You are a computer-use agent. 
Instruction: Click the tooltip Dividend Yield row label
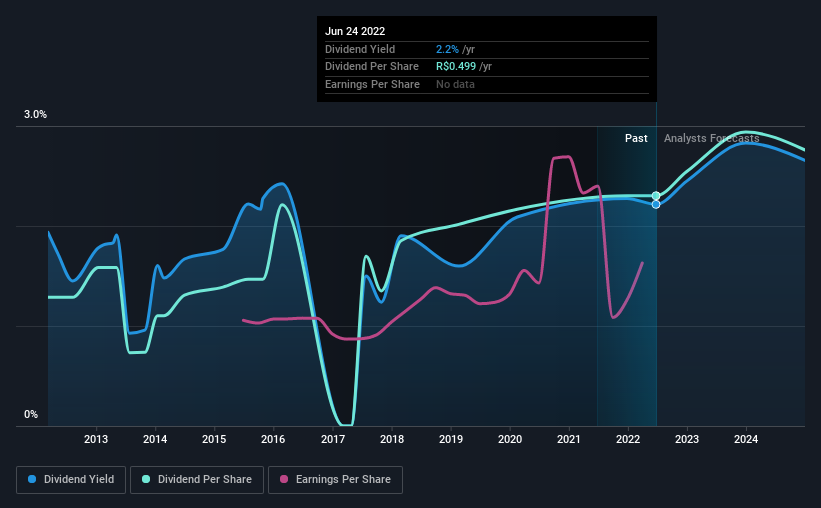360,49
